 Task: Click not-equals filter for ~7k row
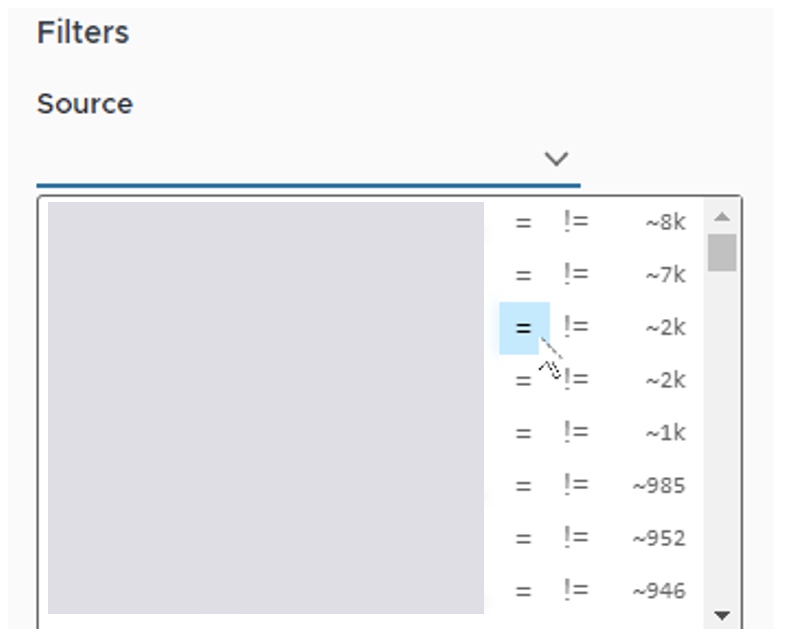click(x=575, y=275)
